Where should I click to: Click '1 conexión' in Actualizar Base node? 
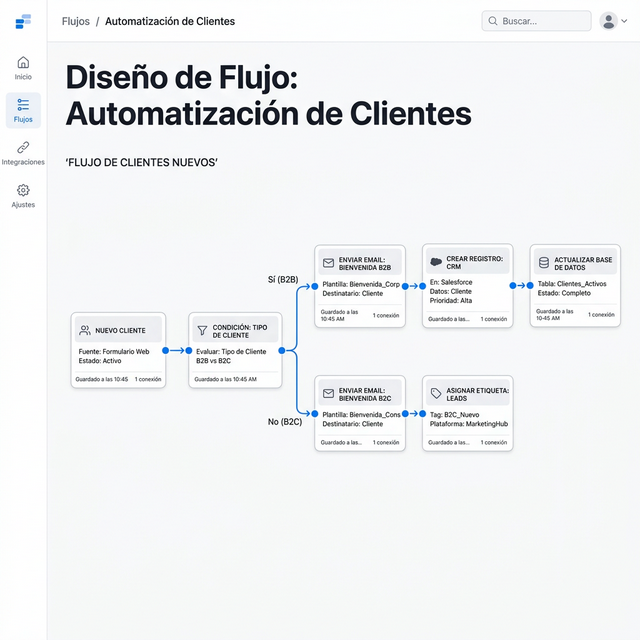(x=601, y=315)
